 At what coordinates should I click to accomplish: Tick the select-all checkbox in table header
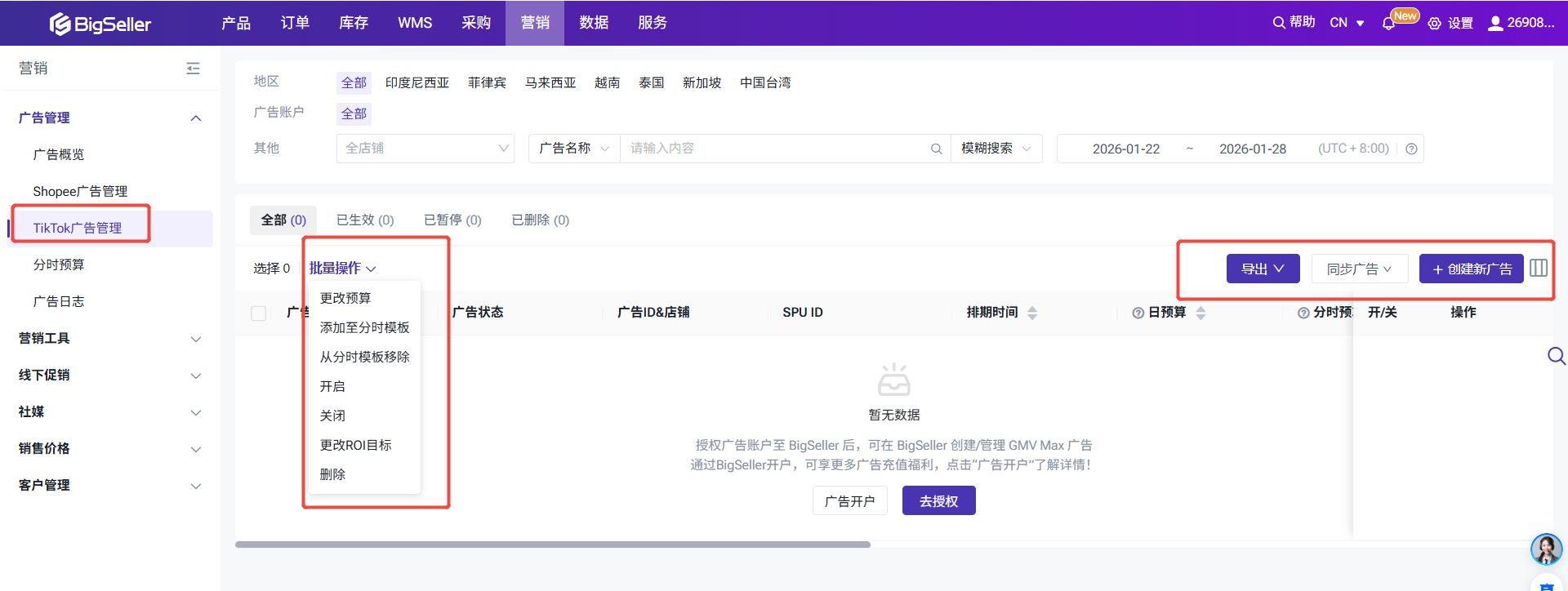coord(259,313)
